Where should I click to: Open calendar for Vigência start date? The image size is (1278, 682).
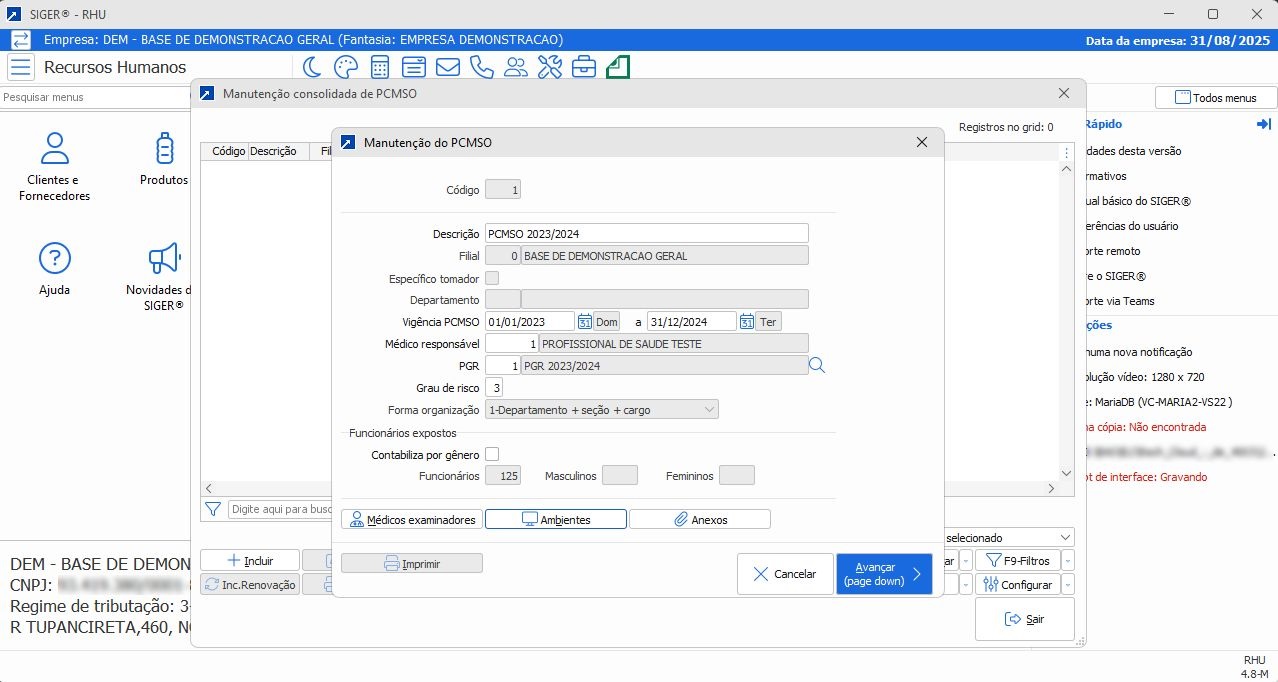point(585,321)
